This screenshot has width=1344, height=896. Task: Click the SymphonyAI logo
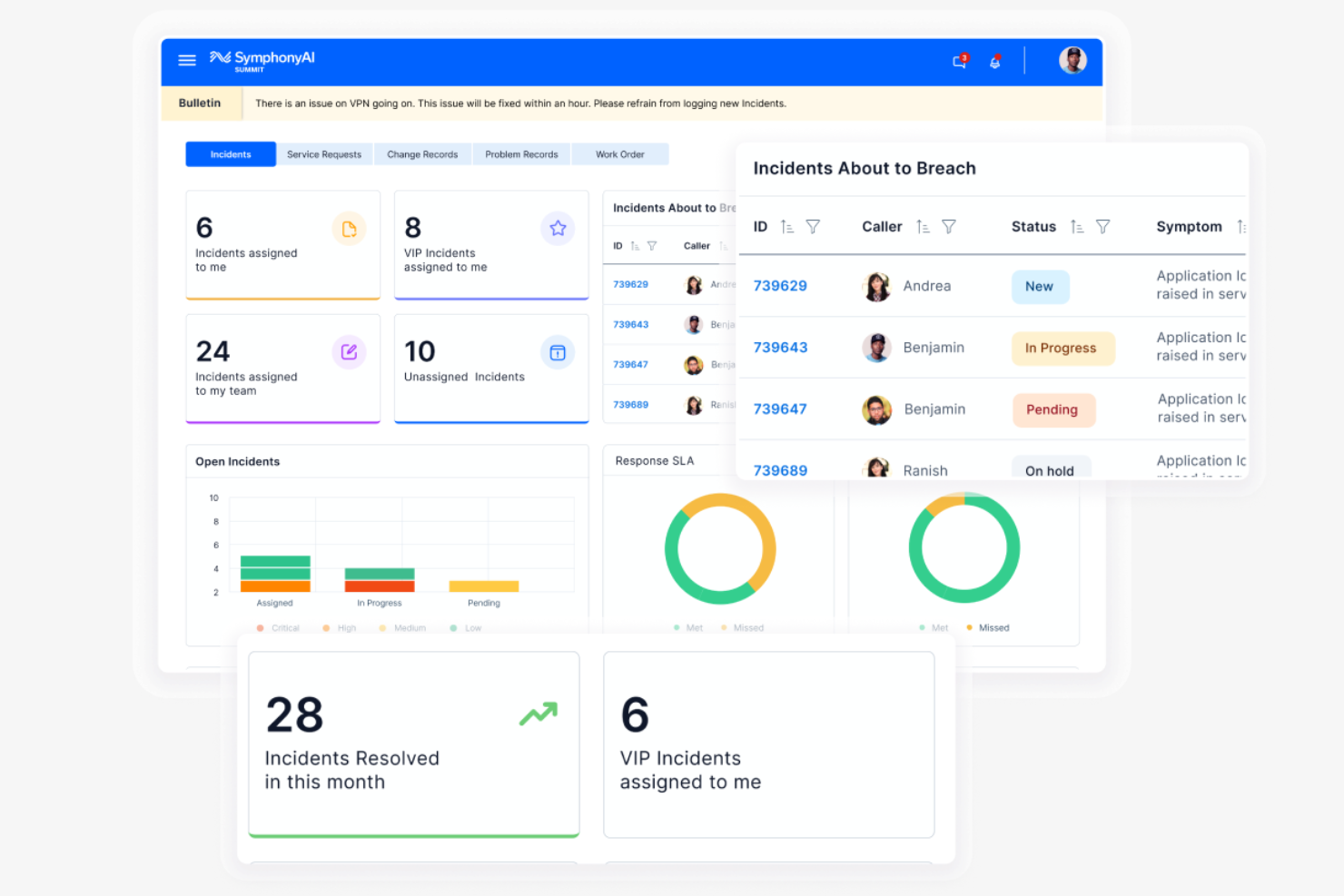(x=263, y=59)
